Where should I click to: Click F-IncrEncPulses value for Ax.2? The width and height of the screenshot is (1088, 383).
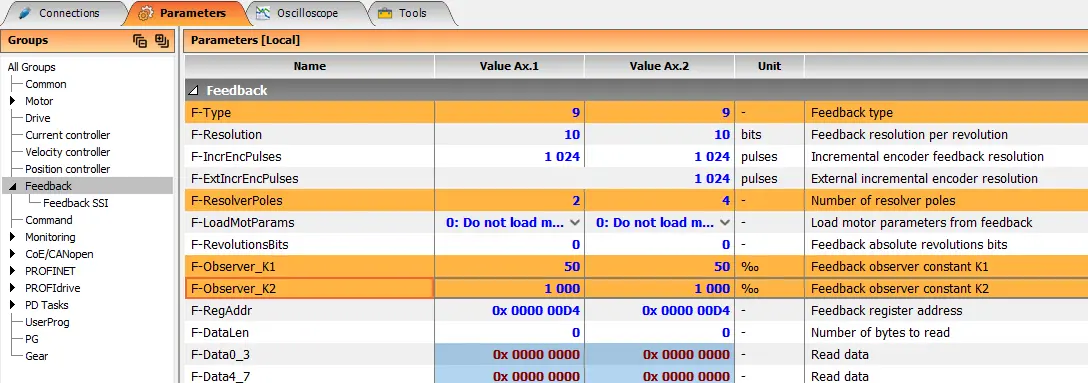659,157
